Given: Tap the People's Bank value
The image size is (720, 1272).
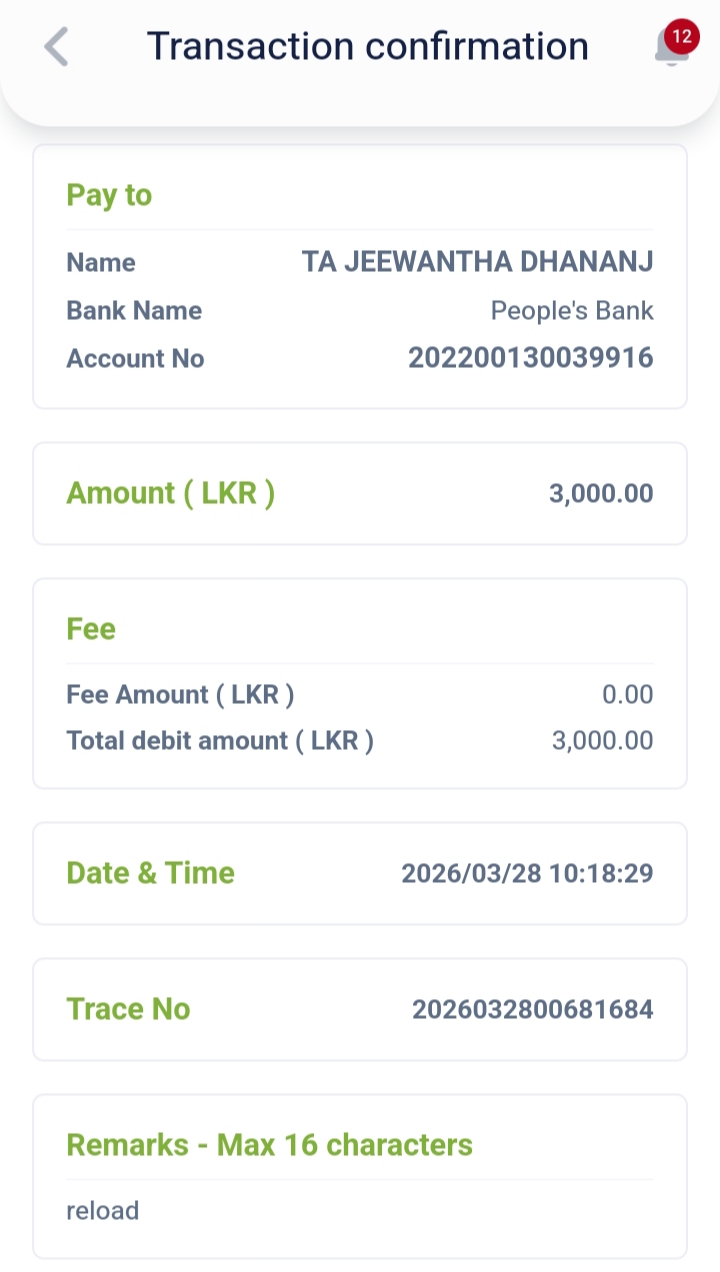Looking at the screenshot, I should click(571, 310).
